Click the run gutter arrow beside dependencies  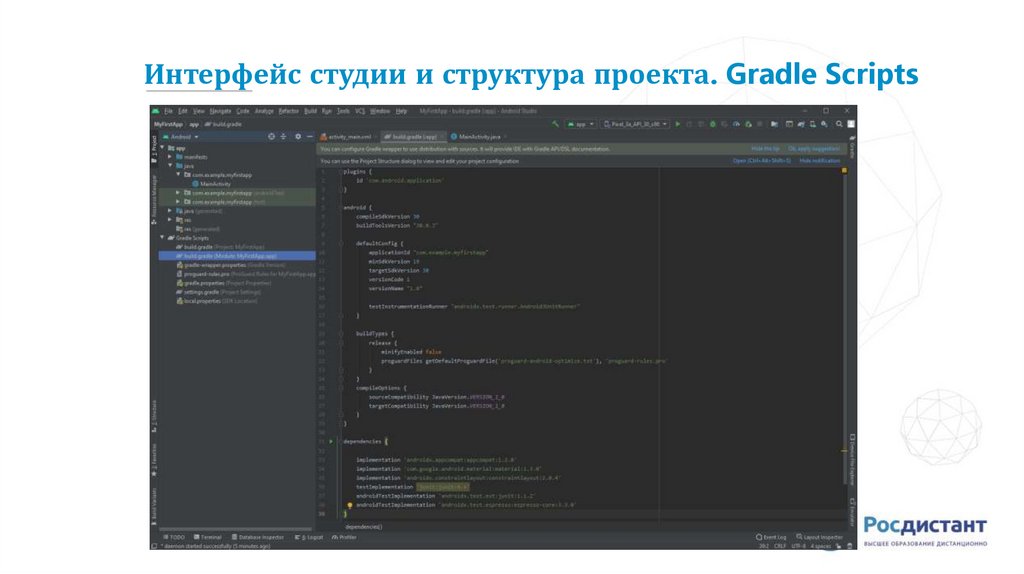point(331,441)
